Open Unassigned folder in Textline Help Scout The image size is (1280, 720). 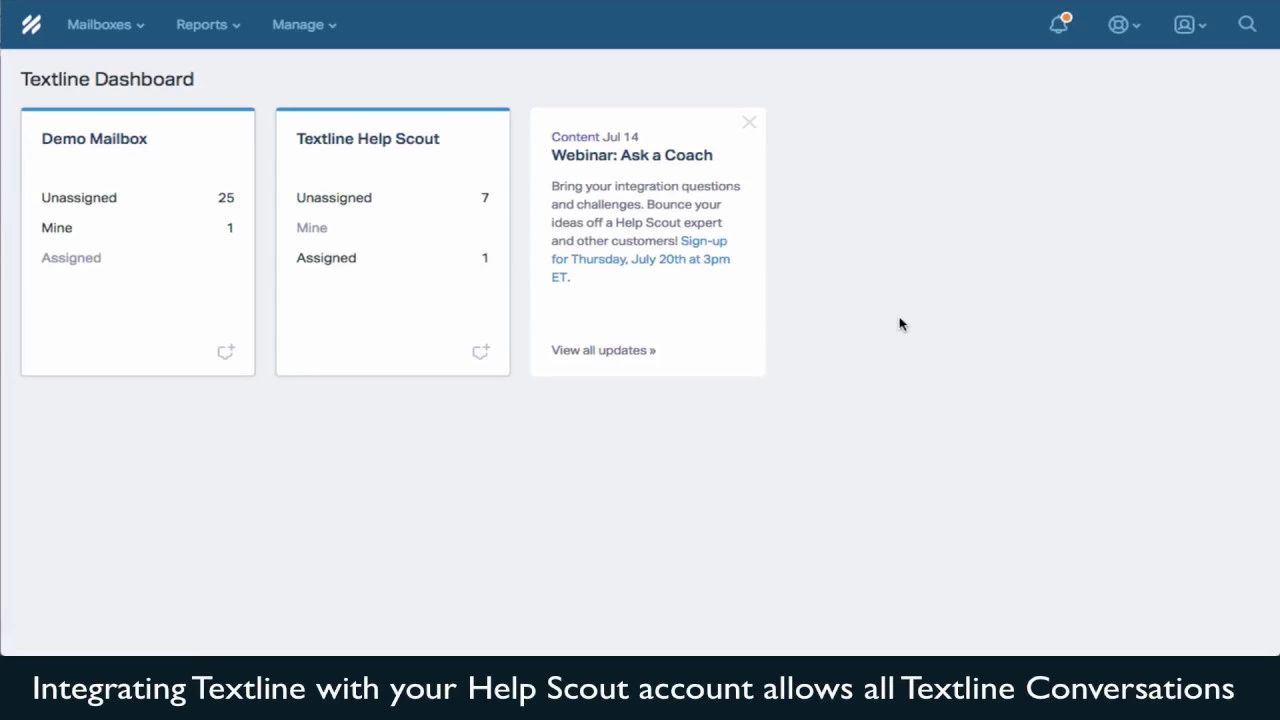[393, 198]
